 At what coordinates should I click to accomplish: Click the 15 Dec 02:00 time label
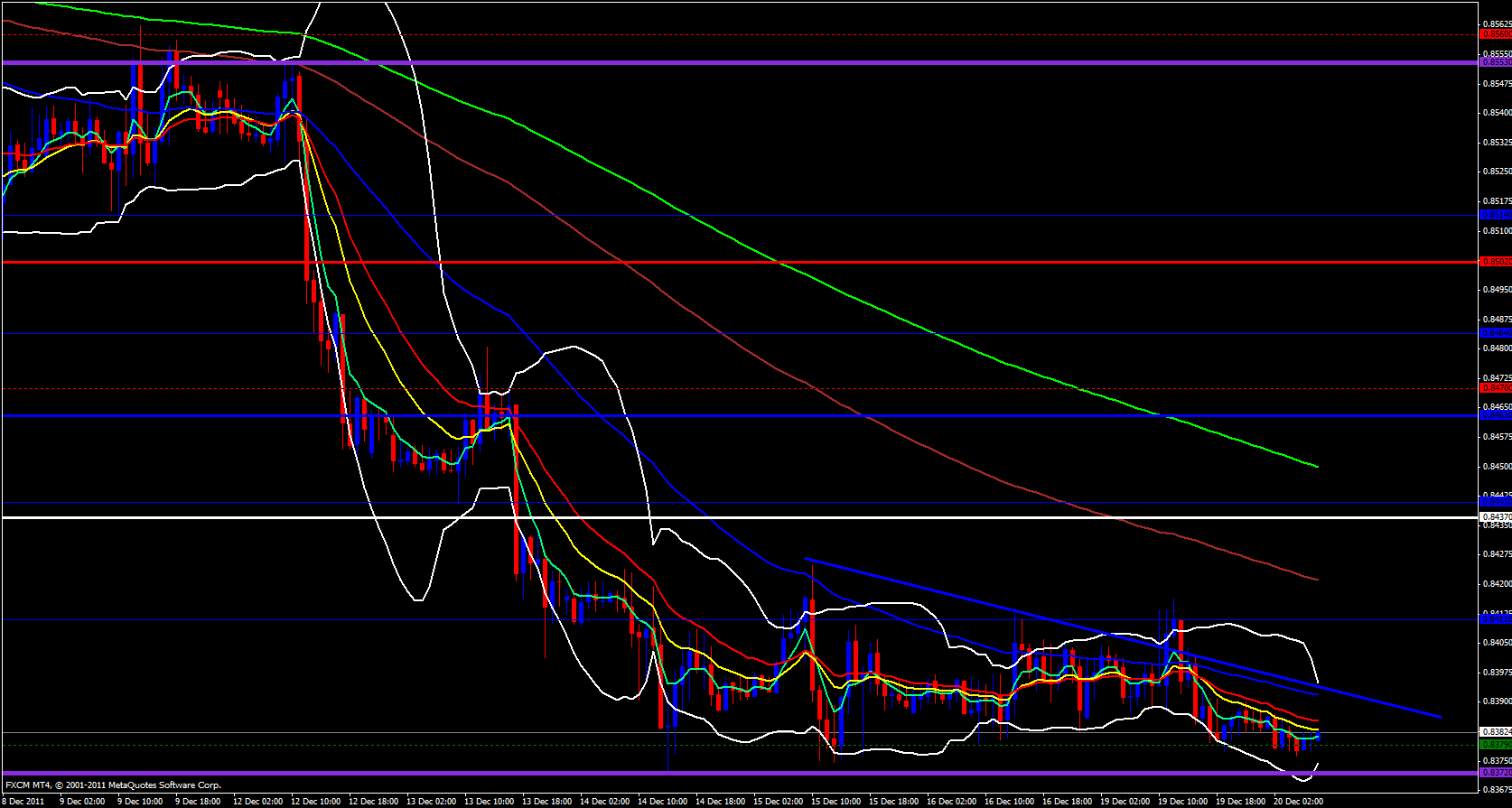point(779,802)
